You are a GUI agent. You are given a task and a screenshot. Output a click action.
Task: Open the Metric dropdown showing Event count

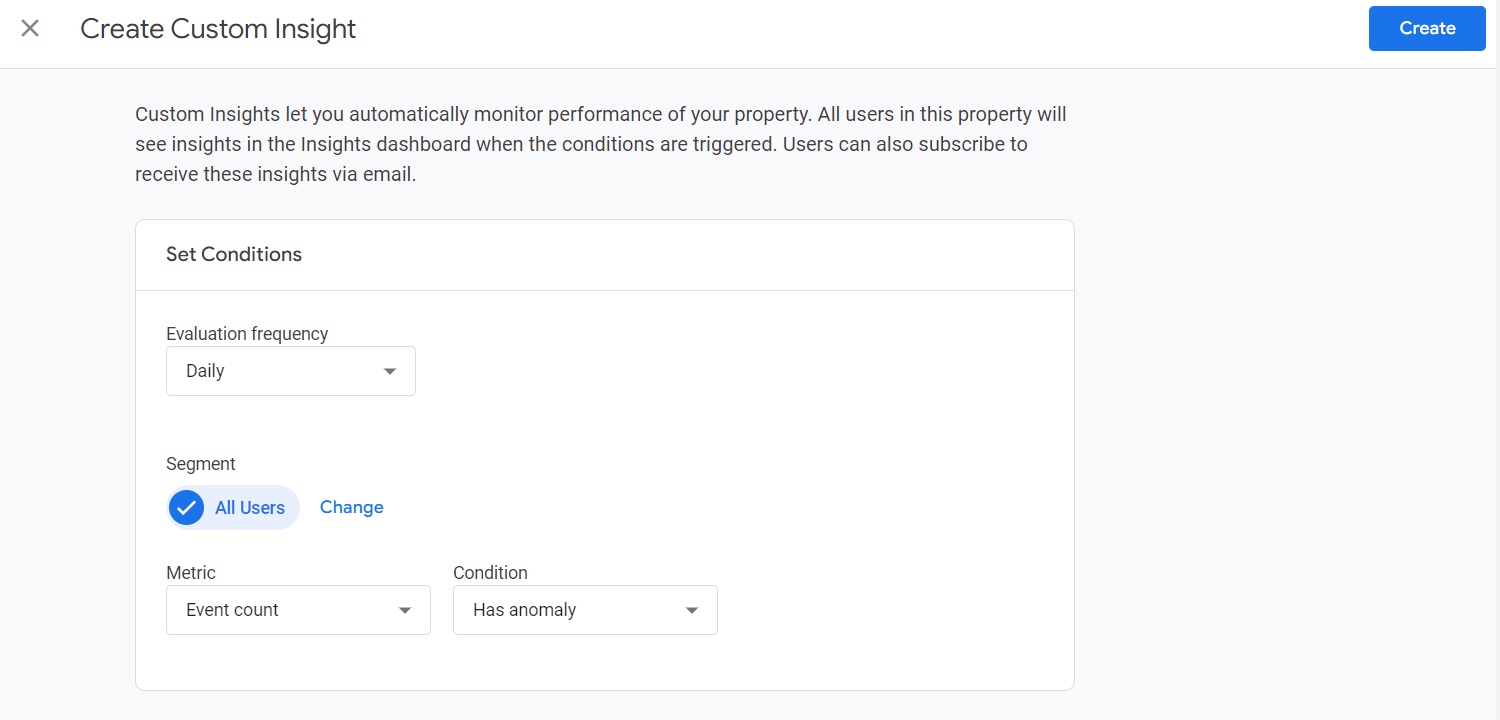(x=298, y=609)
